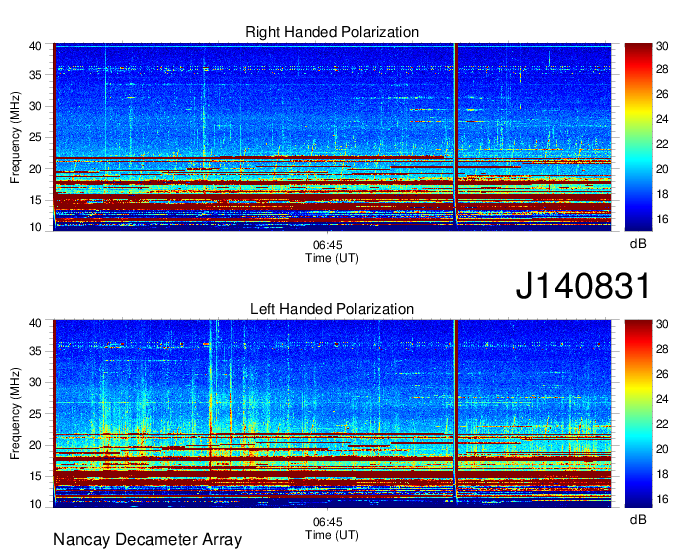Click the 15 MHz tick of Left Handed plot
This screenshot has width=680, height=552.
35,477
